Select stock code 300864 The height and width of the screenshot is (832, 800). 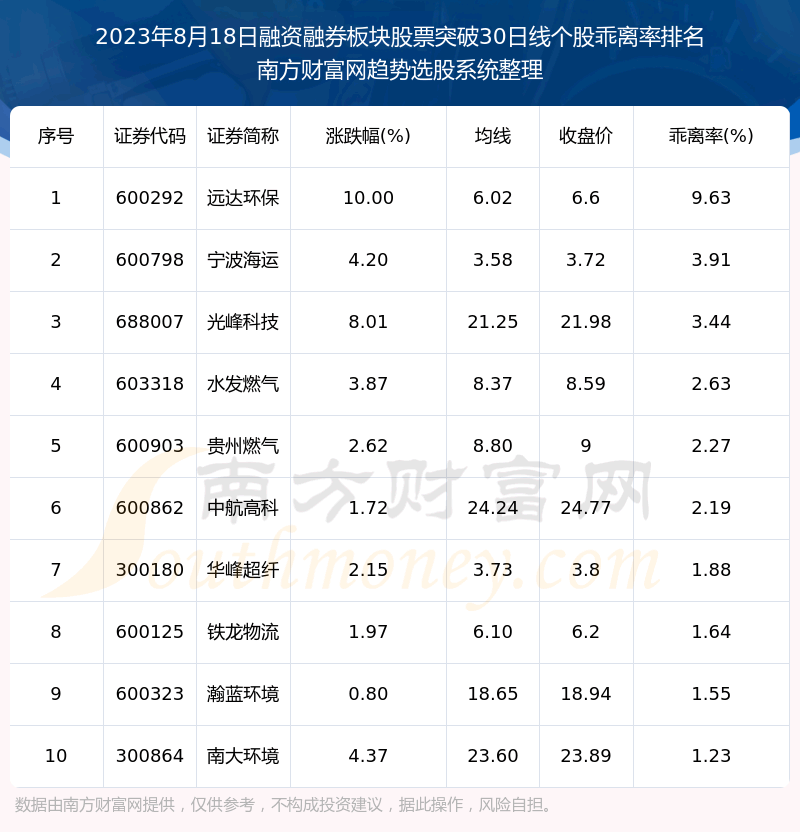150,757
